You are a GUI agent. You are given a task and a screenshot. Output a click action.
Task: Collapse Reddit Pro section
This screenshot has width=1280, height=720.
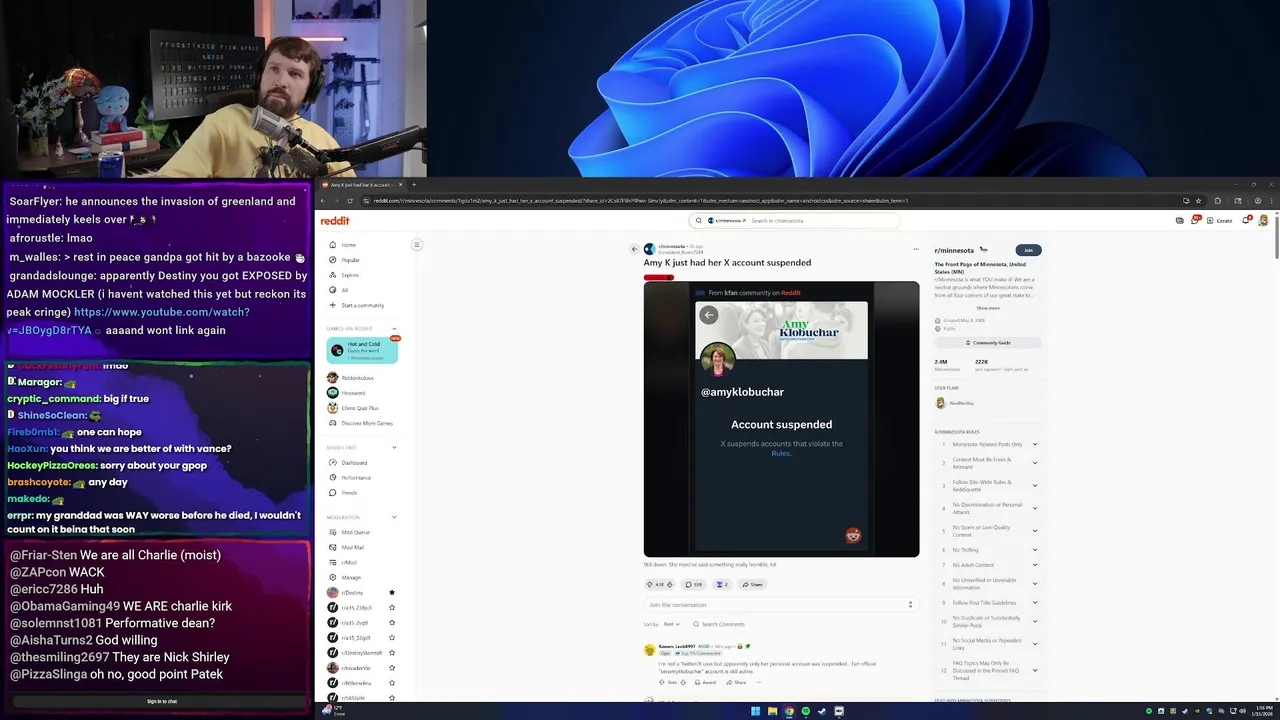[394, 447]
